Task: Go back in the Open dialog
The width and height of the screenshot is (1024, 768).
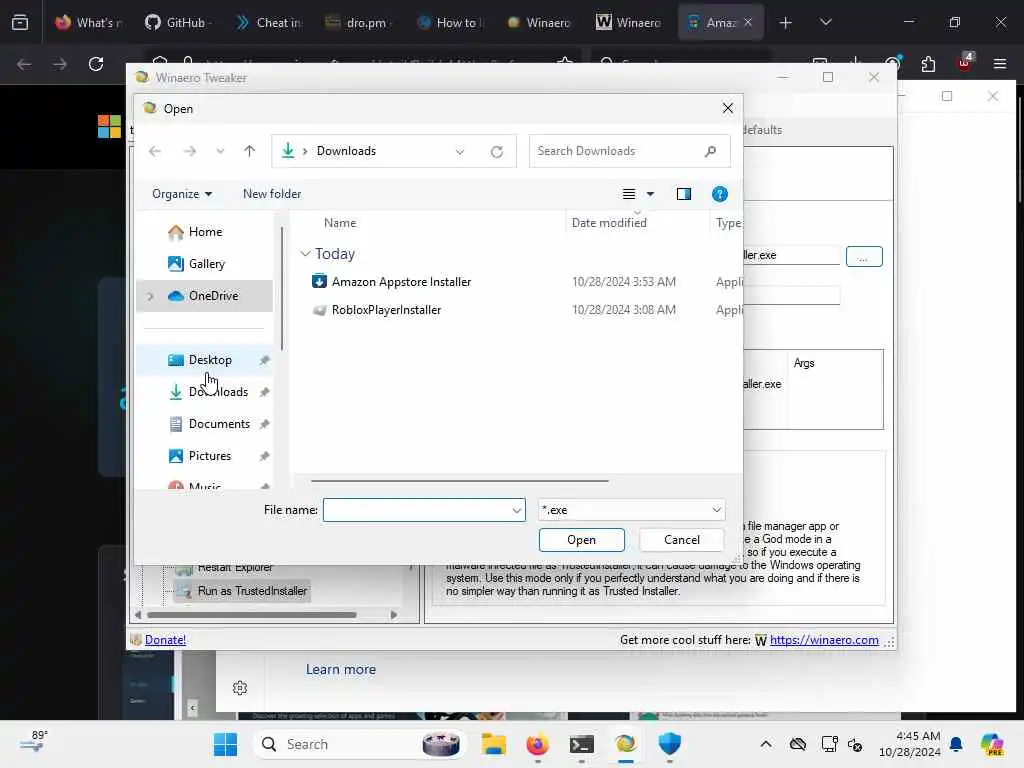Action: tap(155, 152)
